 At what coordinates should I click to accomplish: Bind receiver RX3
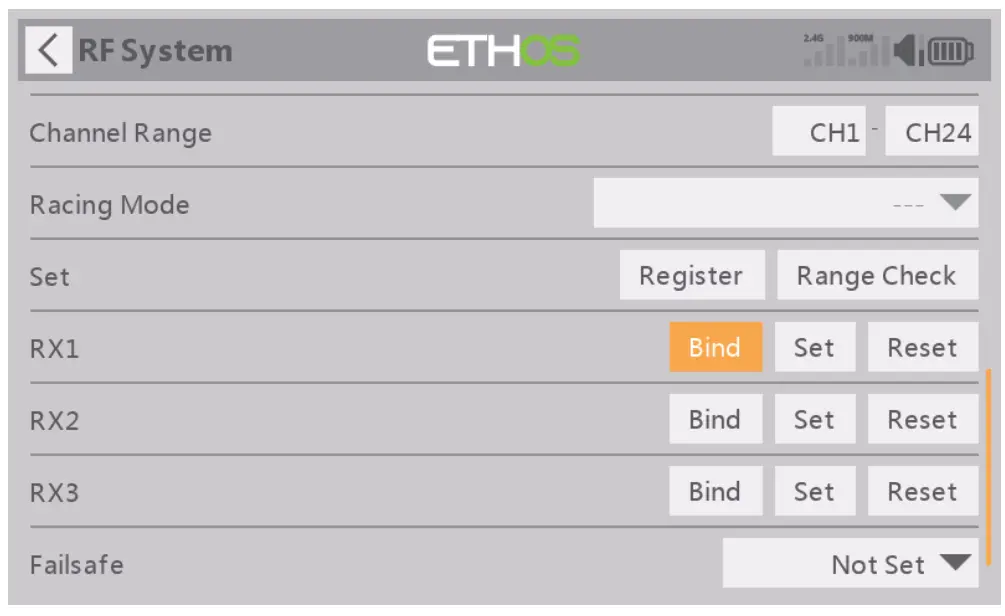(x=715, y=492)
